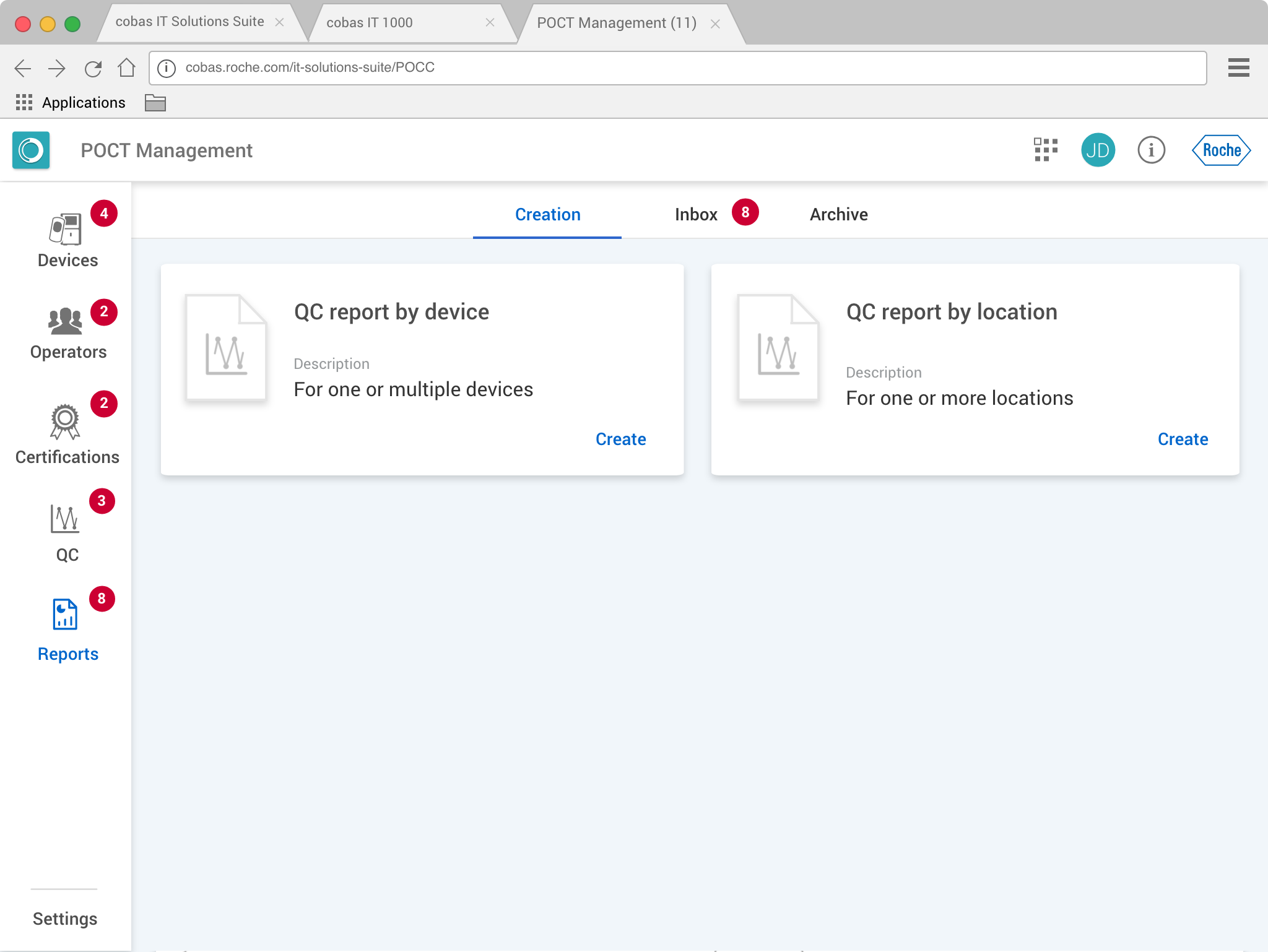Viewport: 1268px width, 952px height.
Task: Select the Reports sidebar icon
Action: click(x=65, y=614)
